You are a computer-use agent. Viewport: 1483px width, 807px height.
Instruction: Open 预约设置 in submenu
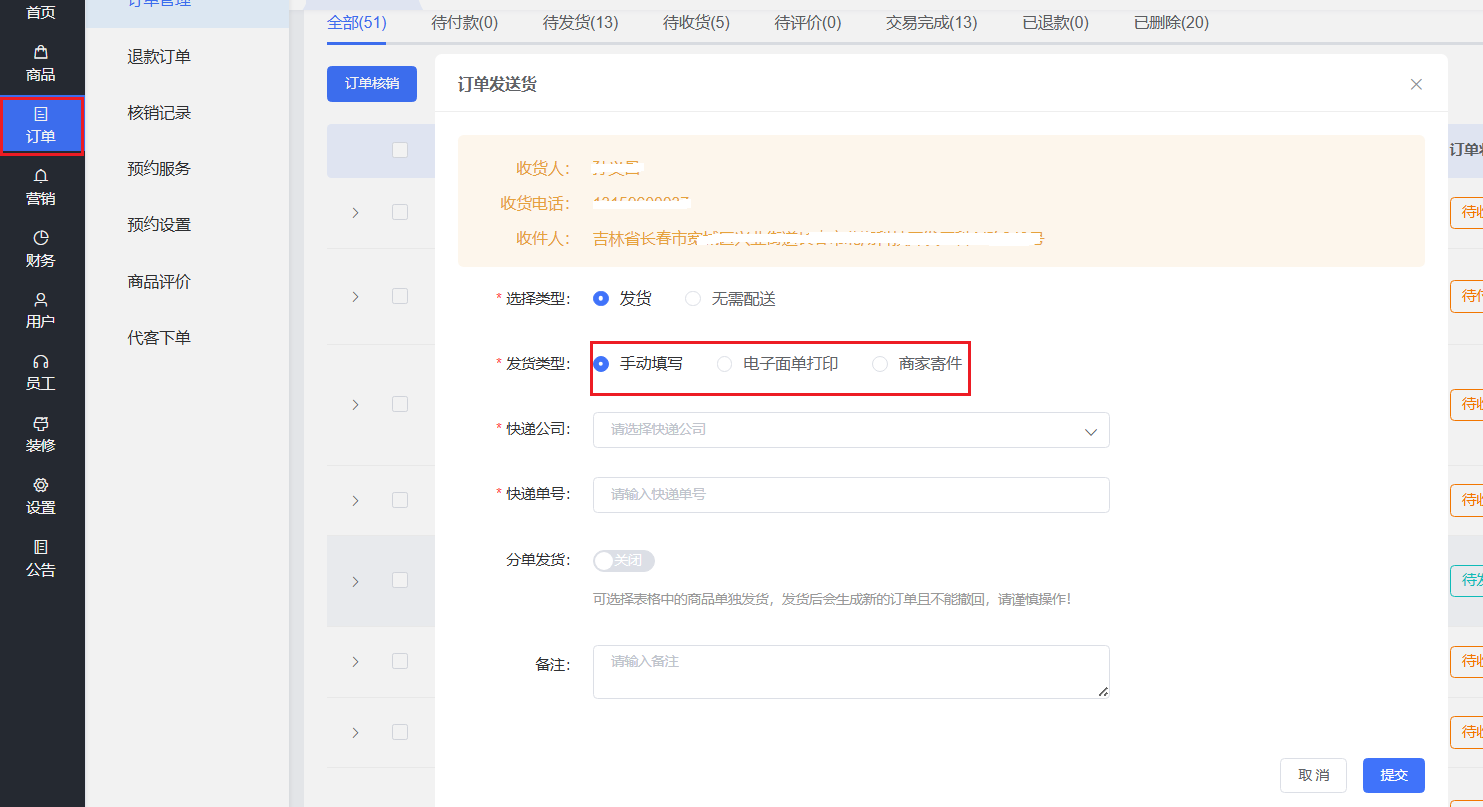[159, 225]
